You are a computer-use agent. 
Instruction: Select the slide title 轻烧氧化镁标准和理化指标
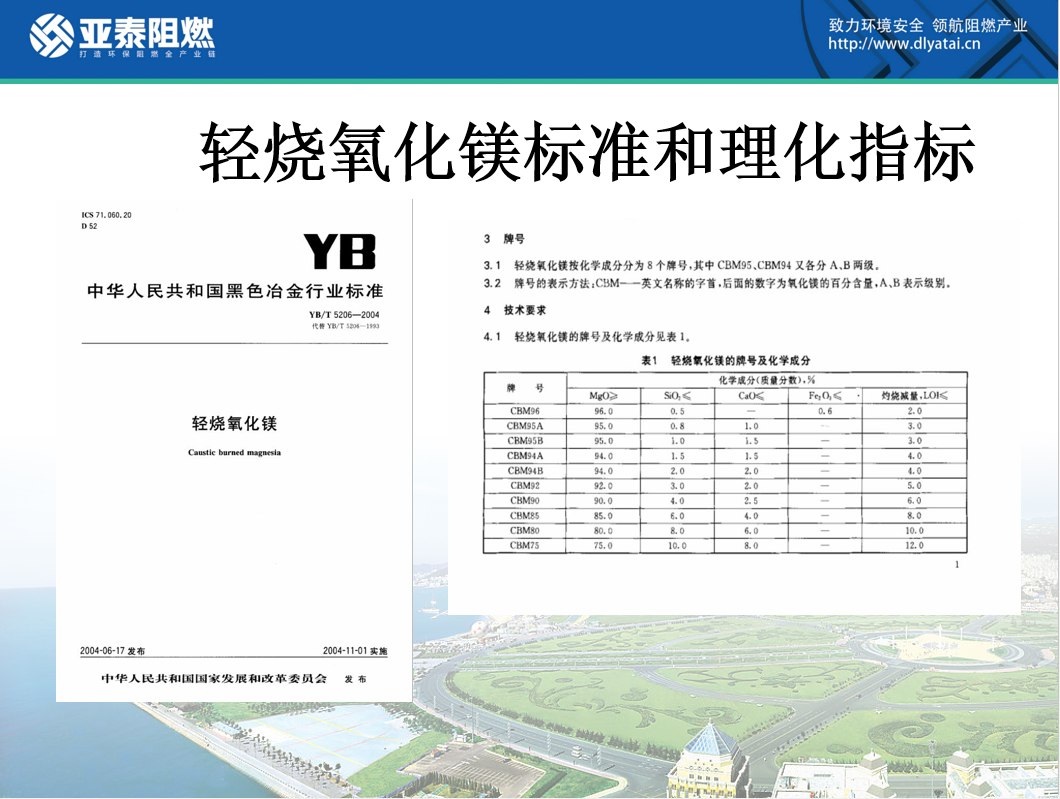tap(587, 151)
